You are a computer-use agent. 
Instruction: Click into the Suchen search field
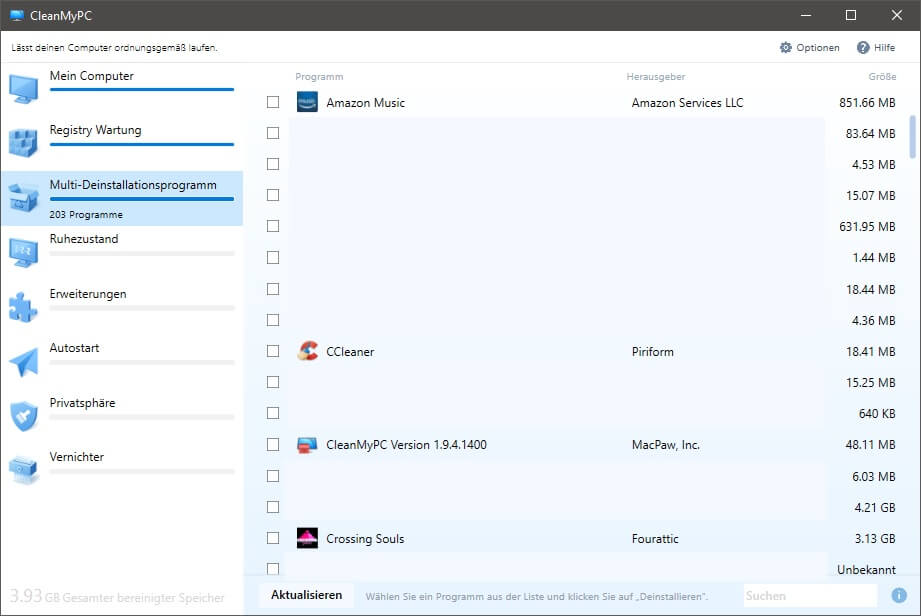click(x=810, y=595)
